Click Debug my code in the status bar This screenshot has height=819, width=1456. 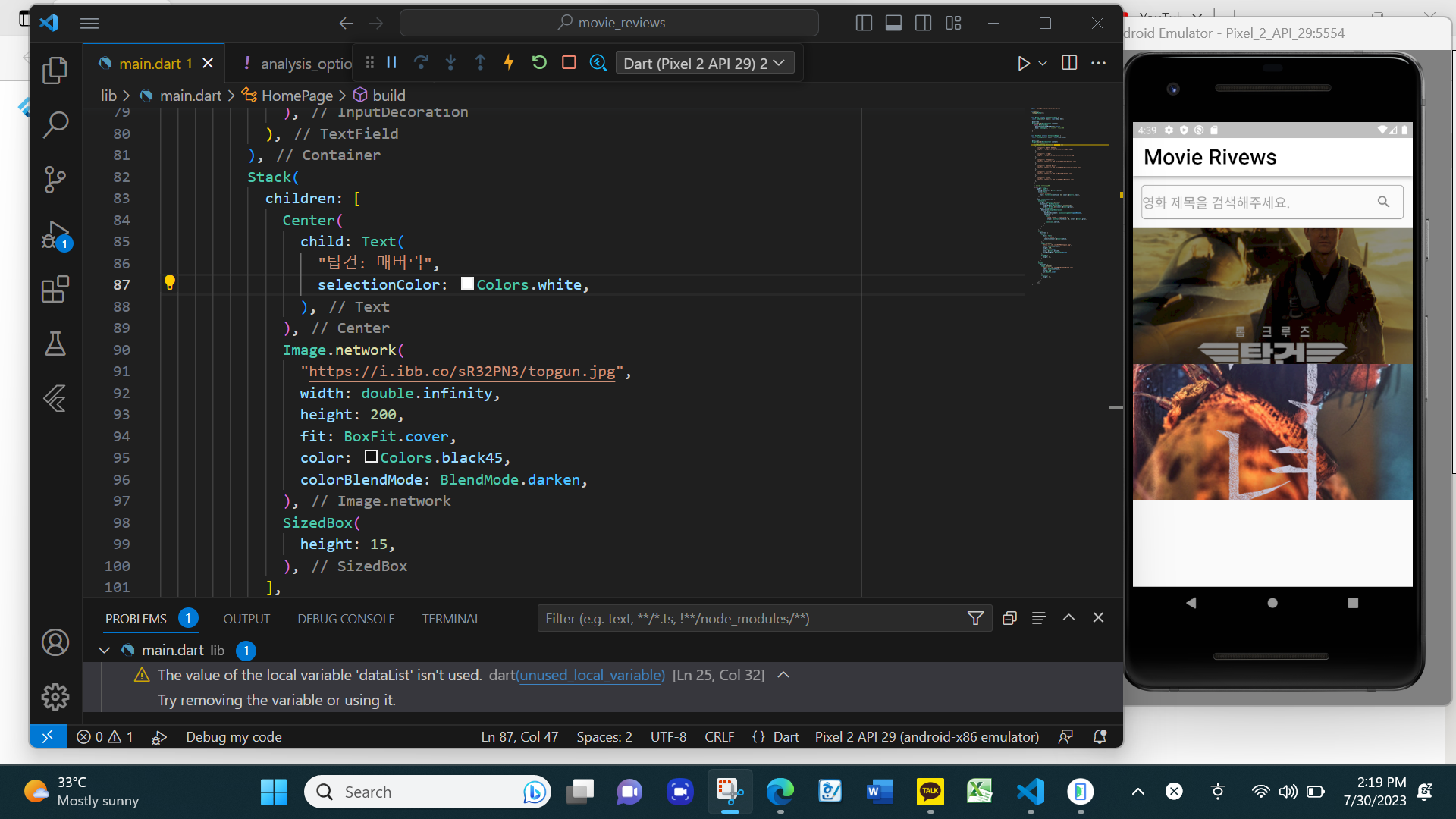[x=234, y=736]
